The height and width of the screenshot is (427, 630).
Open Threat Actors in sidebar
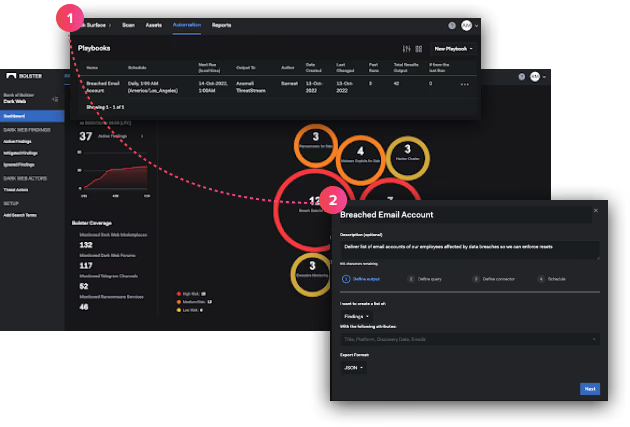pos(16,190)
